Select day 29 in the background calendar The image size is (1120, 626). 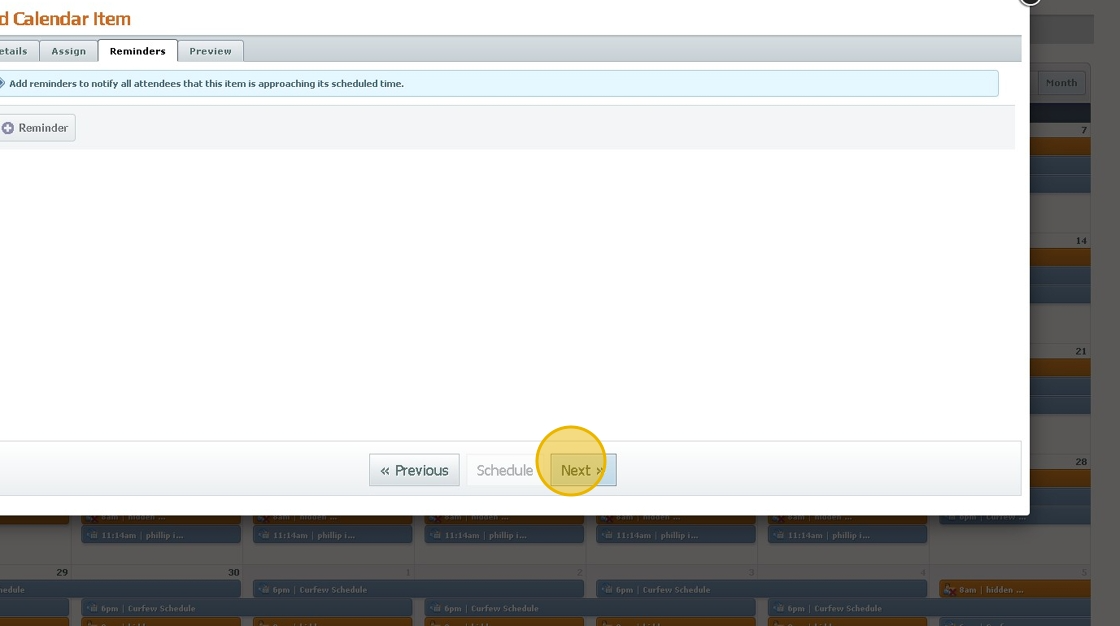[62, 572]
